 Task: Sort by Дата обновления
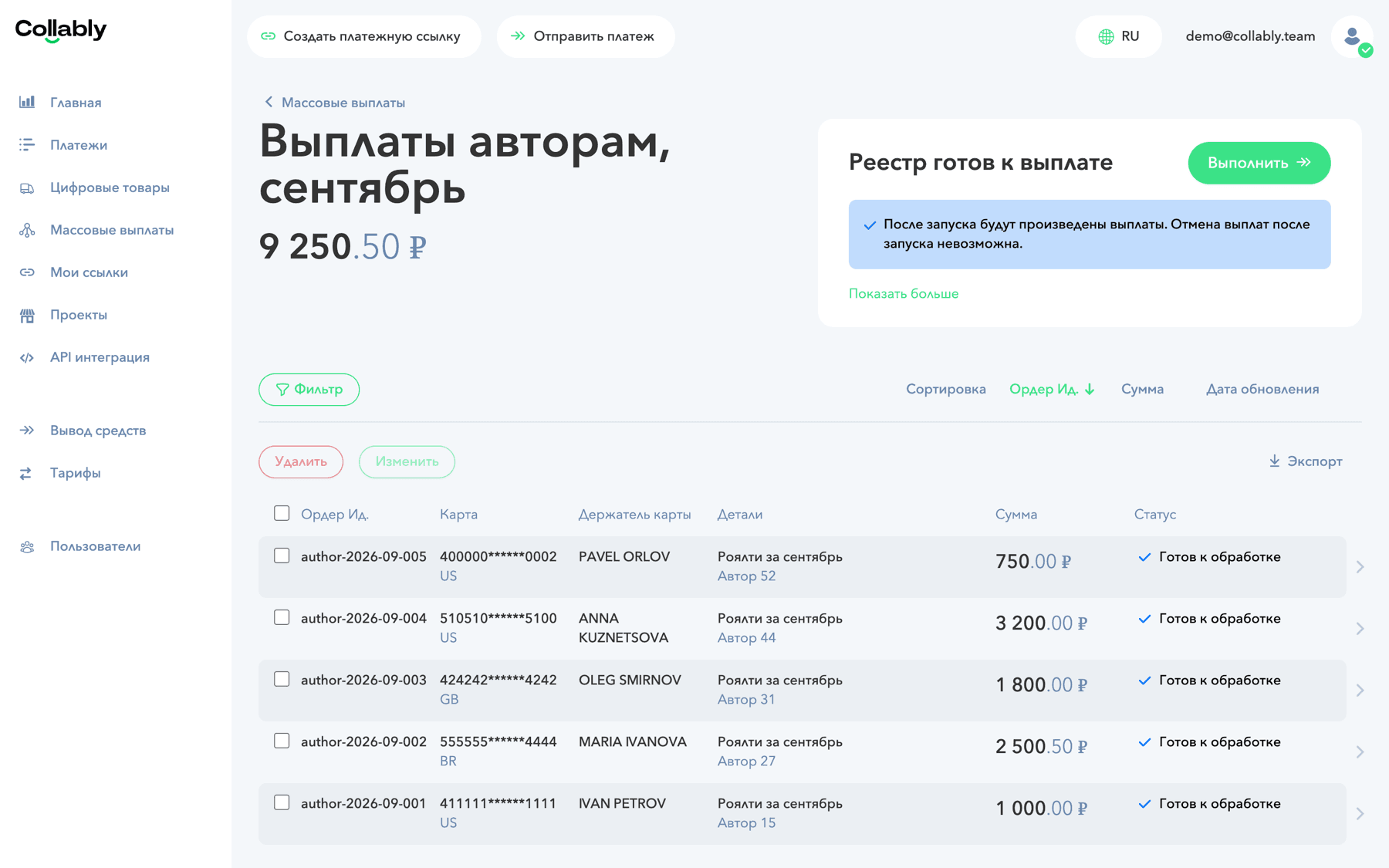point(1262,389)
